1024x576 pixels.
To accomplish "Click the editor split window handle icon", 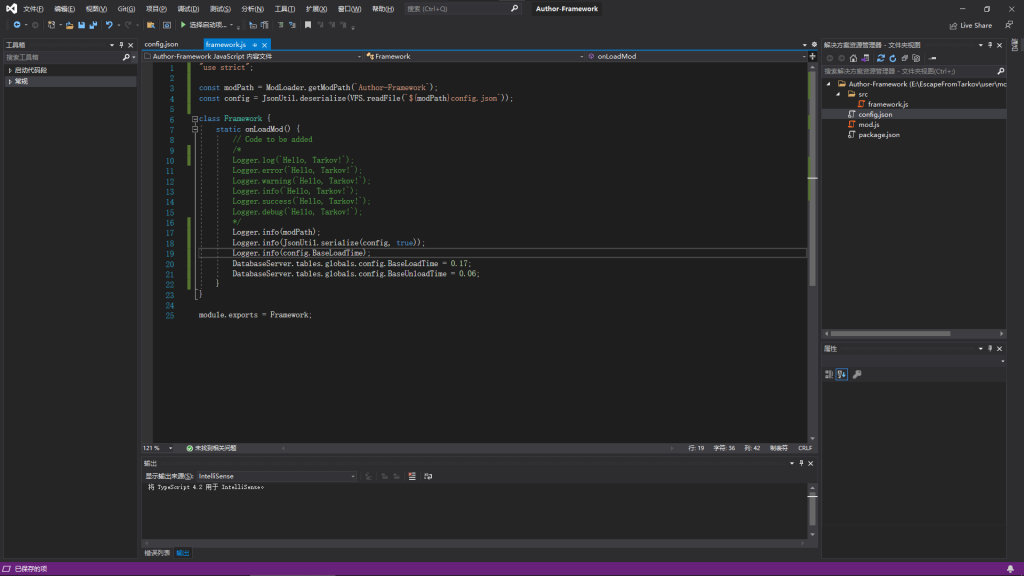I will click(x=812, y=56).
